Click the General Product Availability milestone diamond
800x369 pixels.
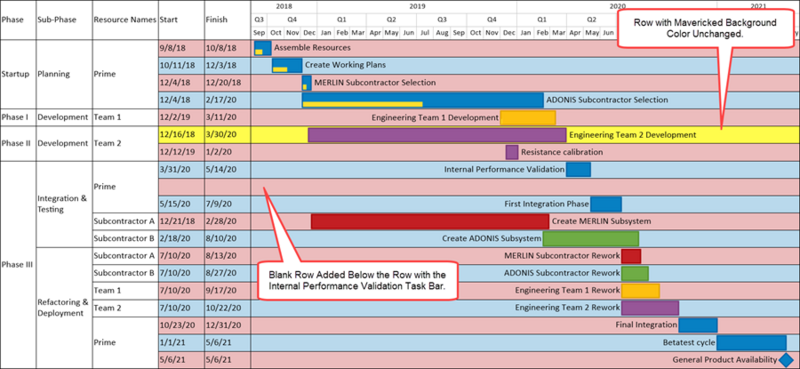point(786,360)
